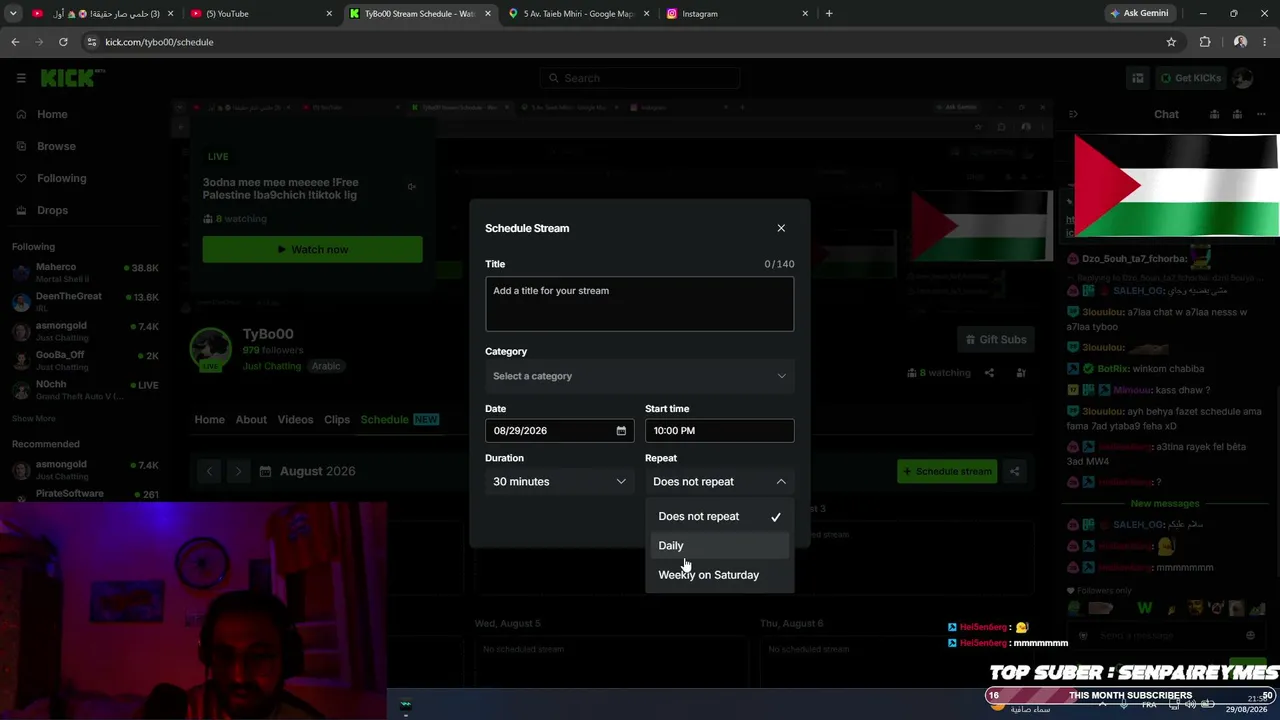Viewport: 1280px width, 720px height.
Task: Open the channel Home tab
Action: (x=209, y=420)
